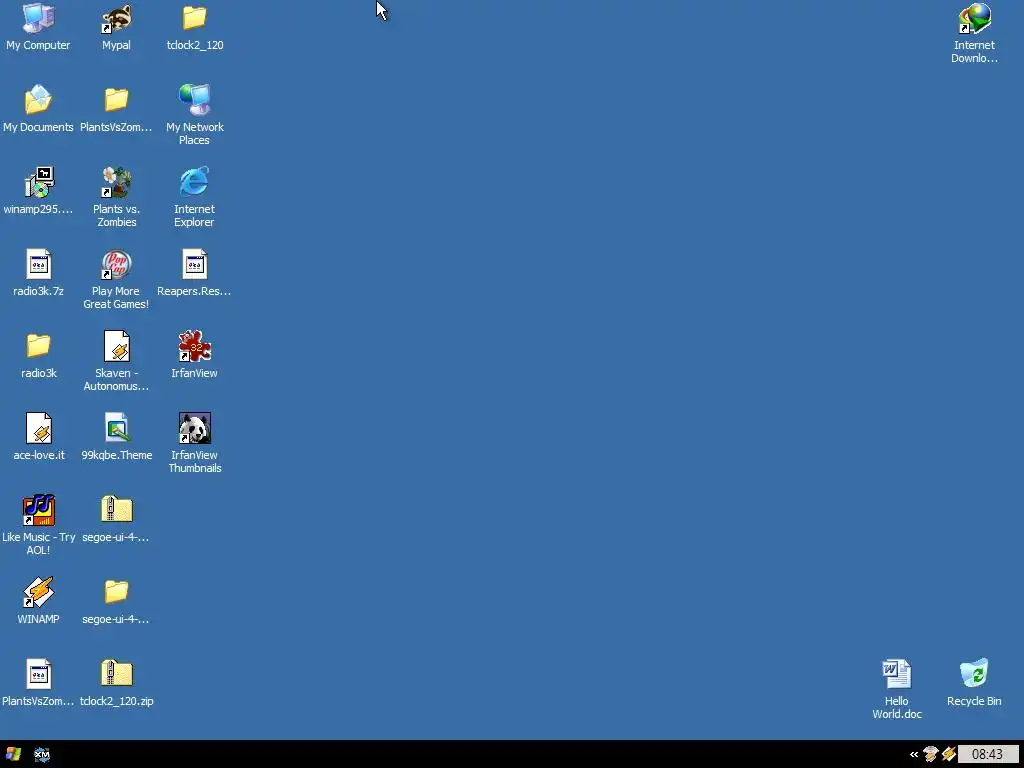Click the Winamp lightning tray icon
The width and height of the screenshot is (1024, 768).
click(x=949, y=754)
